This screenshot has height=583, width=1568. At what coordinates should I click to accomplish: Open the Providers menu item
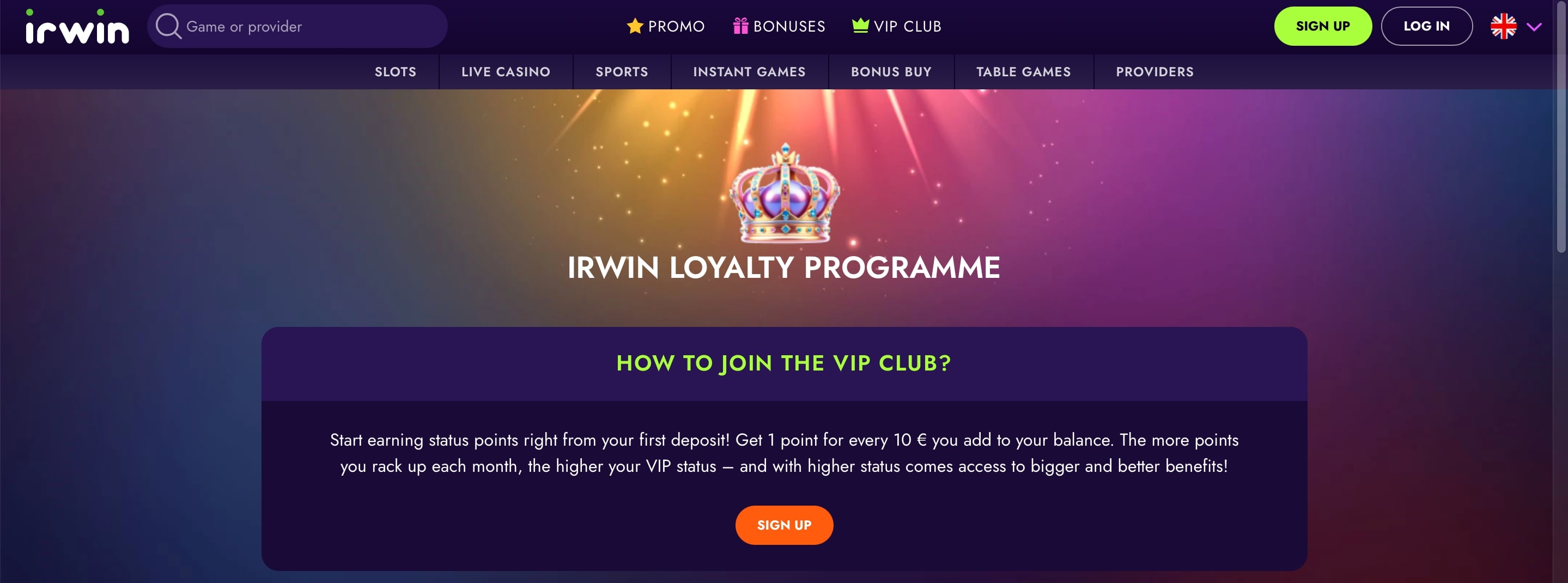[1154, 72]
